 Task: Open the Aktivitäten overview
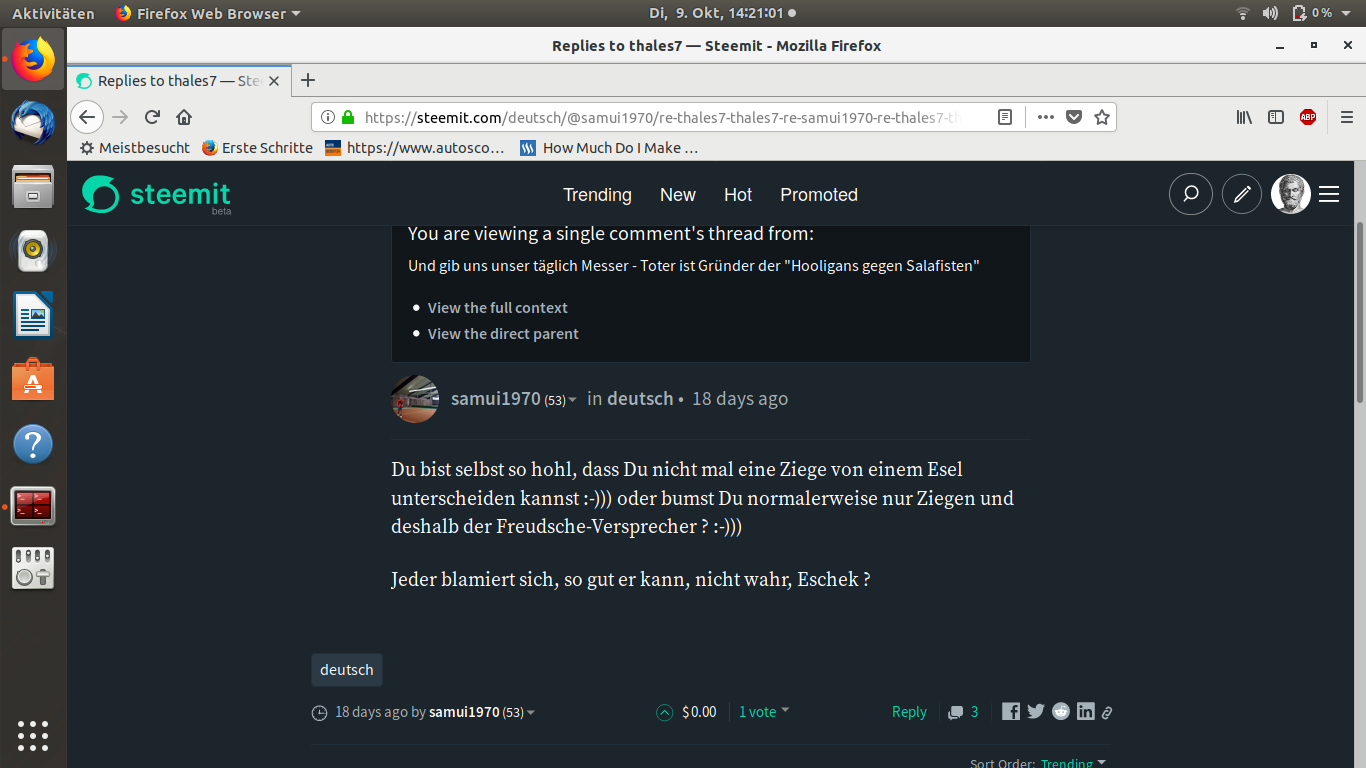(x=53, y=13)
